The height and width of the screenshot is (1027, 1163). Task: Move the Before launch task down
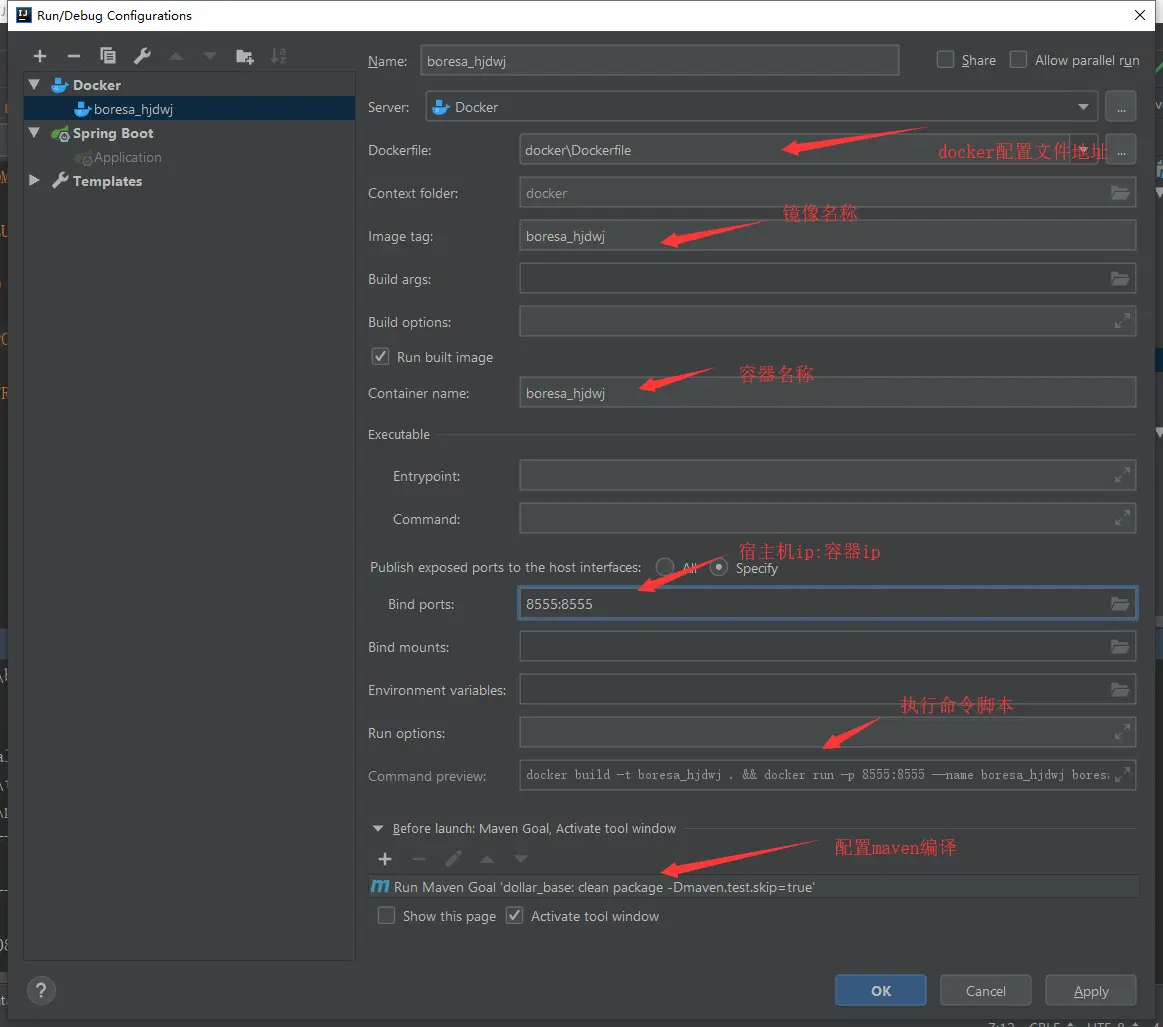[521, 859]
